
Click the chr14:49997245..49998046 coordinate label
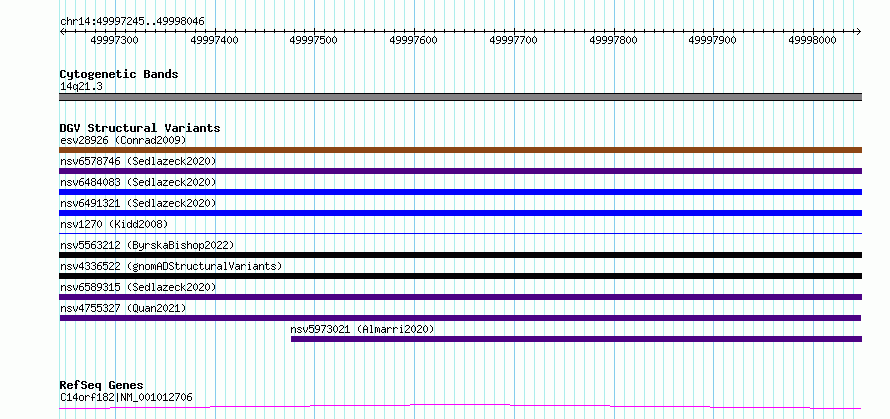pyautogui.click(x=132, y=22)
